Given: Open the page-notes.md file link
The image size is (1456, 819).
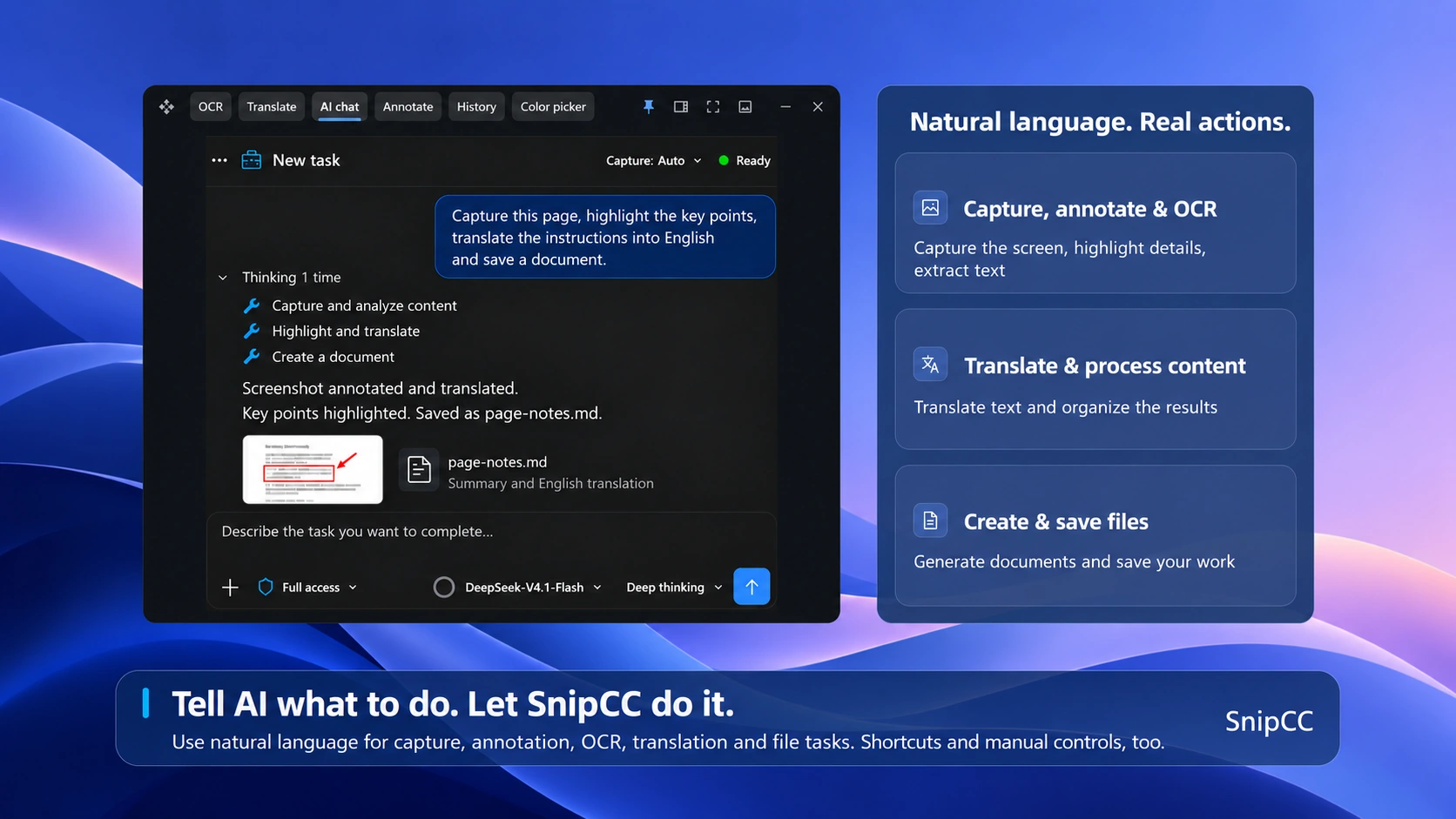Looking at the screenshot, I should point(497,462).
